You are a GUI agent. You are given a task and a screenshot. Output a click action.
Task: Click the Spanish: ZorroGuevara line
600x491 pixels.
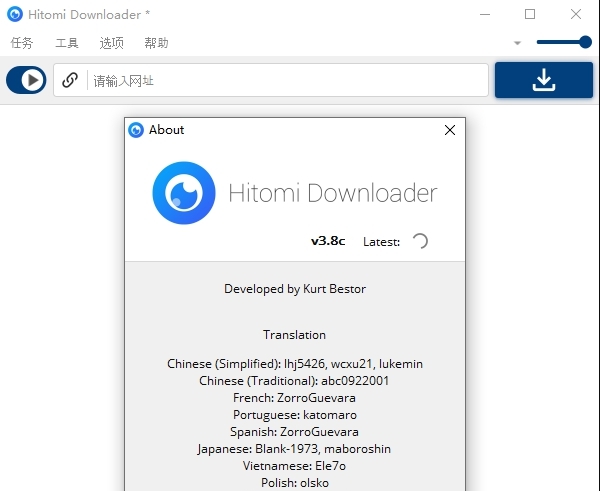pos(294,432)
